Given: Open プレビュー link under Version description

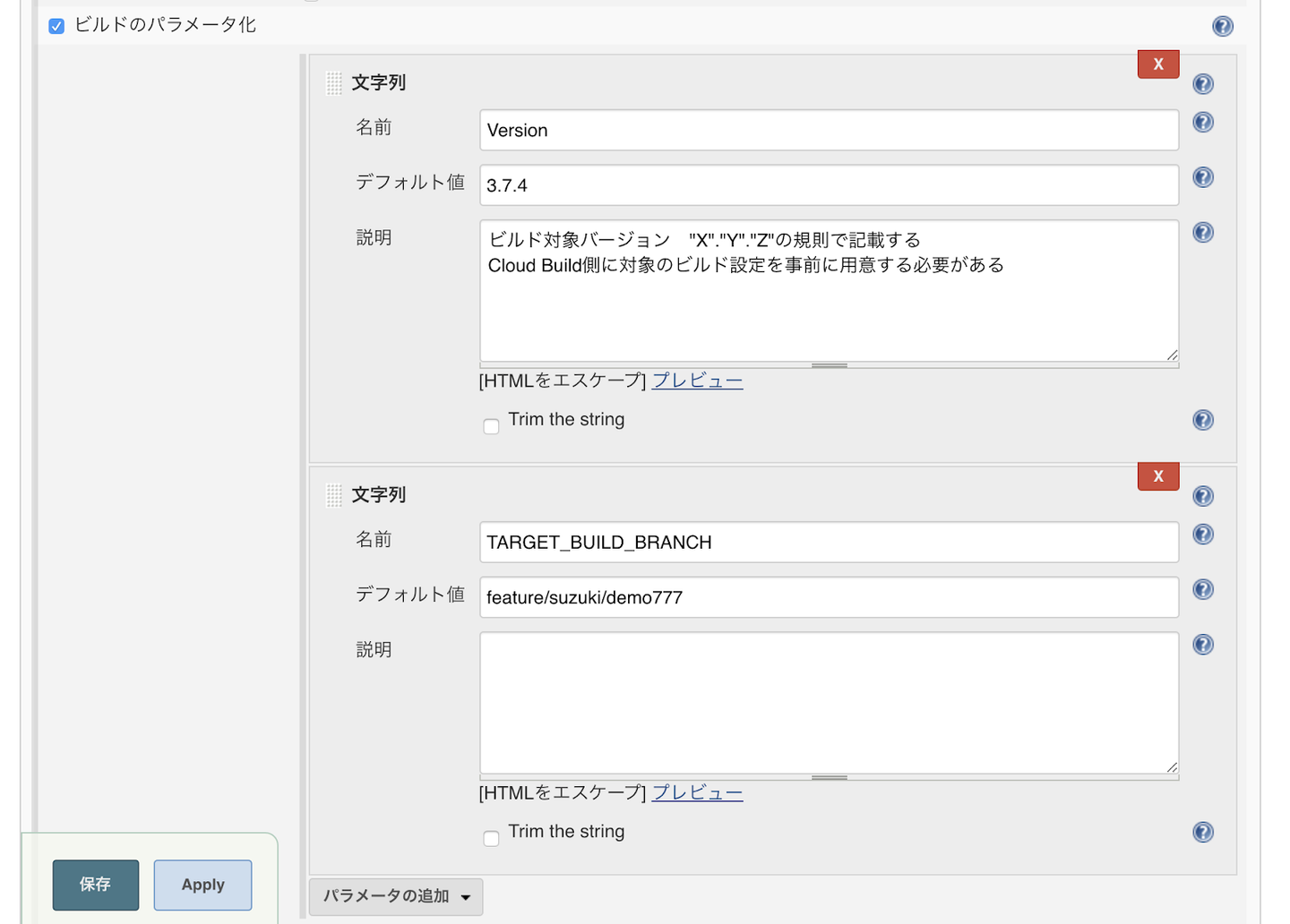Looking at the screenshot, I should point(697,381).
